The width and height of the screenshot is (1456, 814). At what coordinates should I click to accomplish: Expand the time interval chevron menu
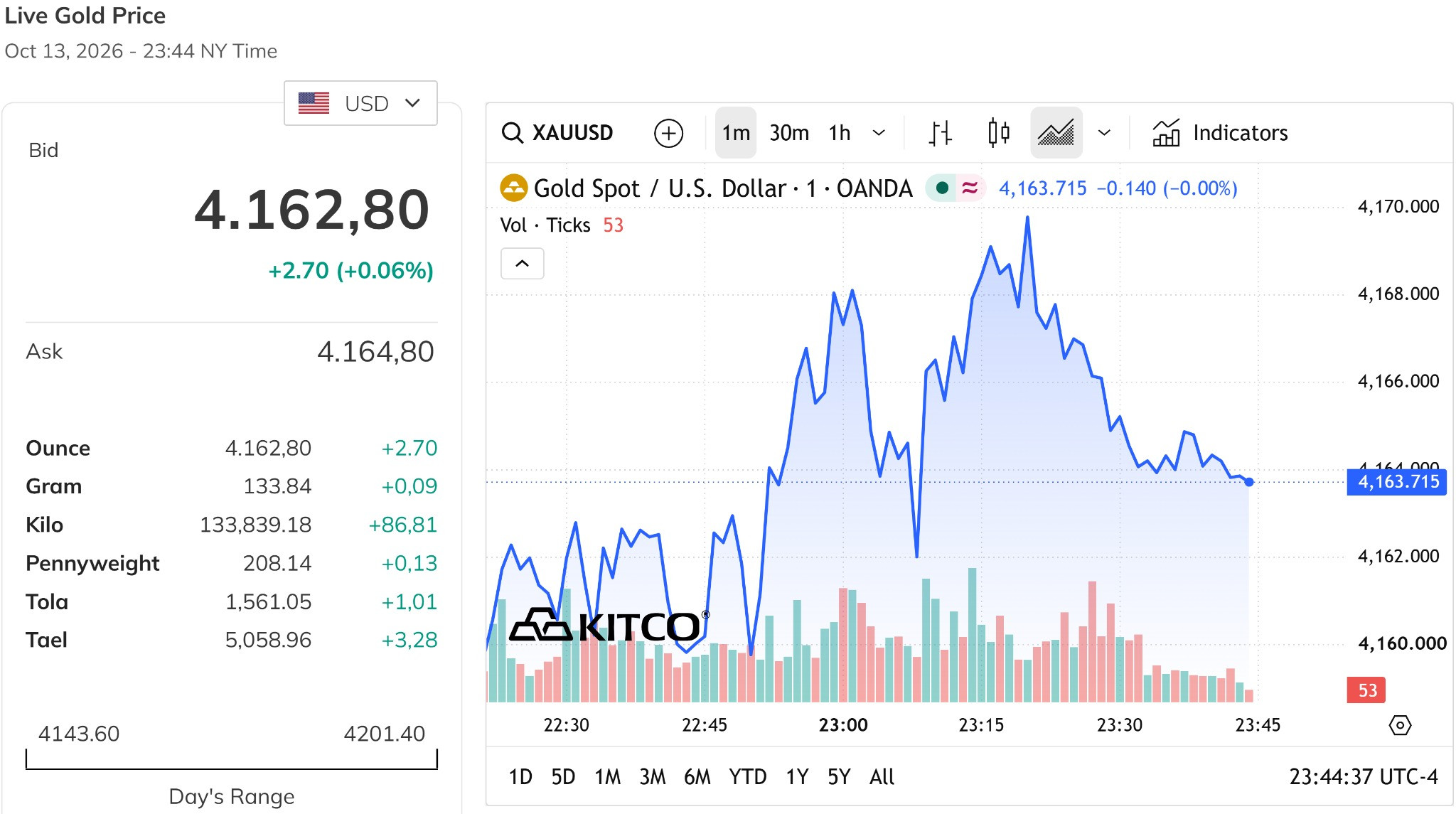(x=879, y=133)
